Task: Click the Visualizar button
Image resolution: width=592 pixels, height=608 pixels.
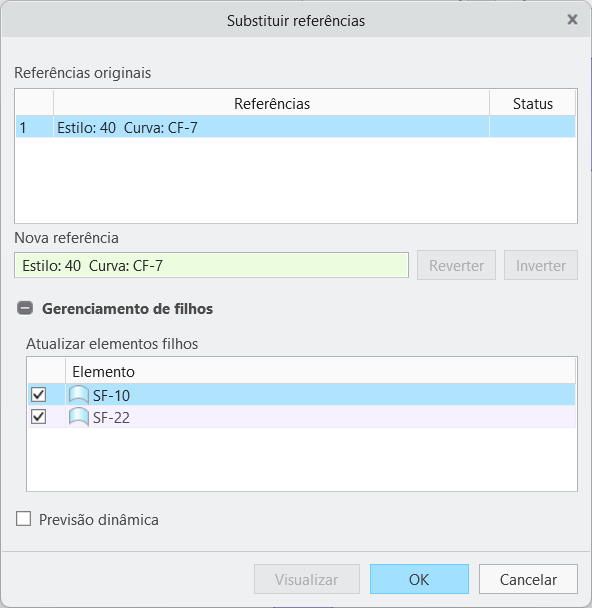Action: pos(307,579)
